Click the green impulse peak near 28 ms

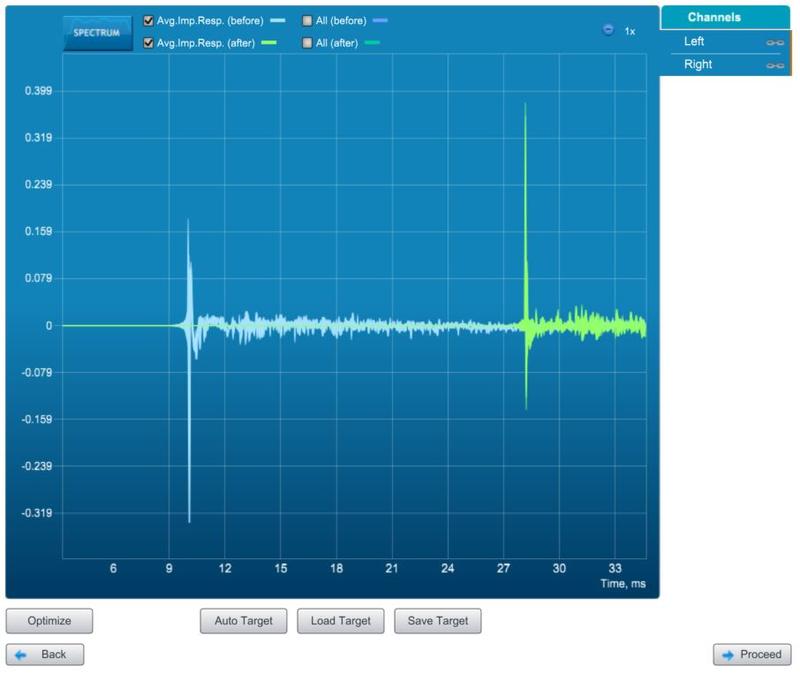tap(526, 104)
